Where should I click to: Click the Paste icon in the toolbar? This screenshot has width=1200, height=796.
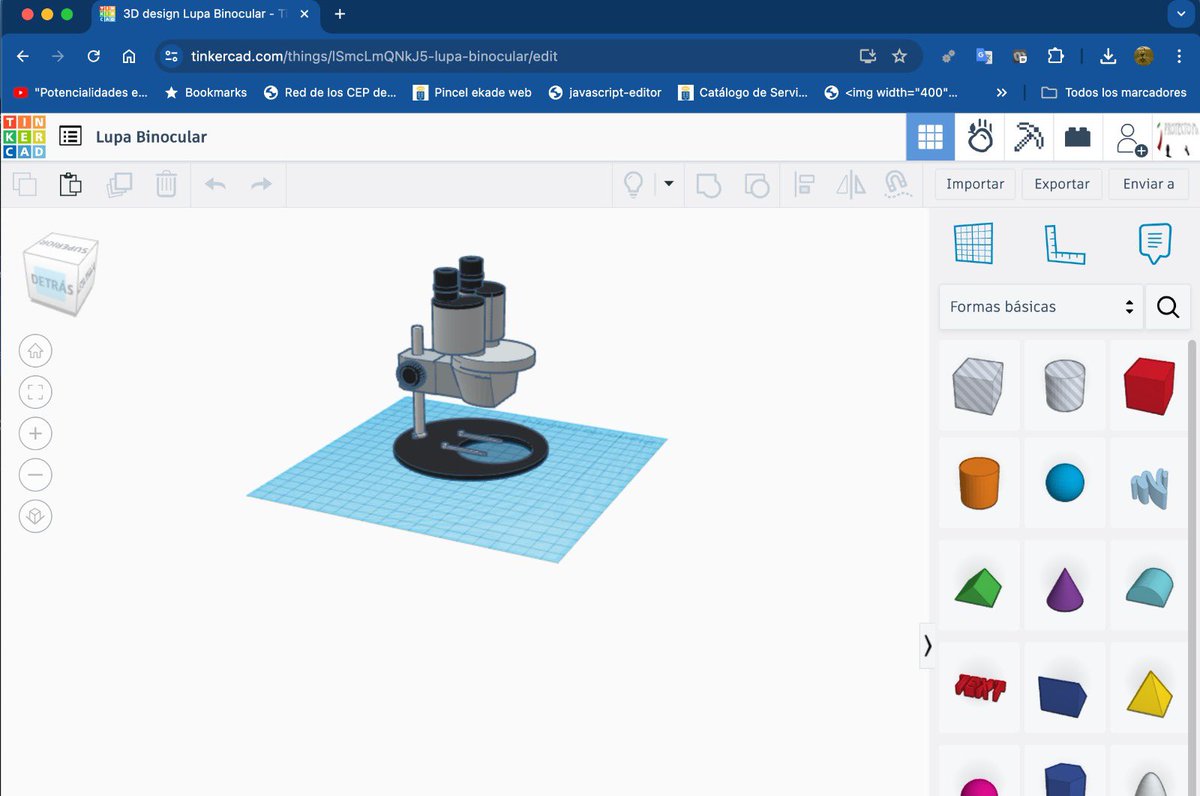tap(70, 184)
